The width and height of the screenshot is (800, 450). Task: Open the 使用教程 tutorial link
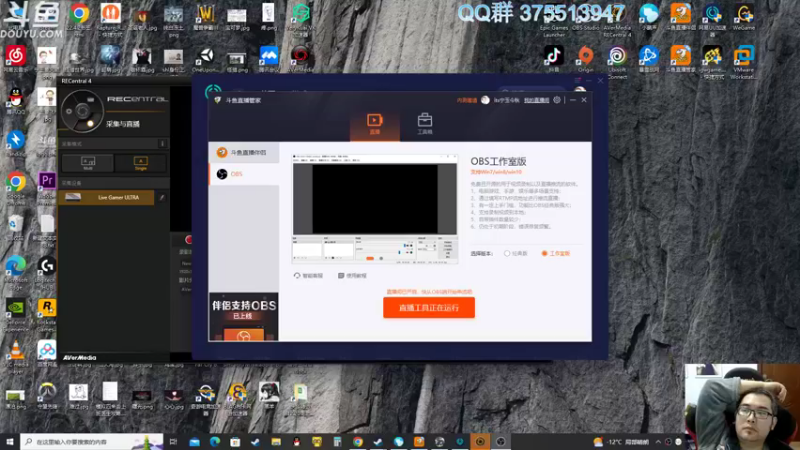352,276
